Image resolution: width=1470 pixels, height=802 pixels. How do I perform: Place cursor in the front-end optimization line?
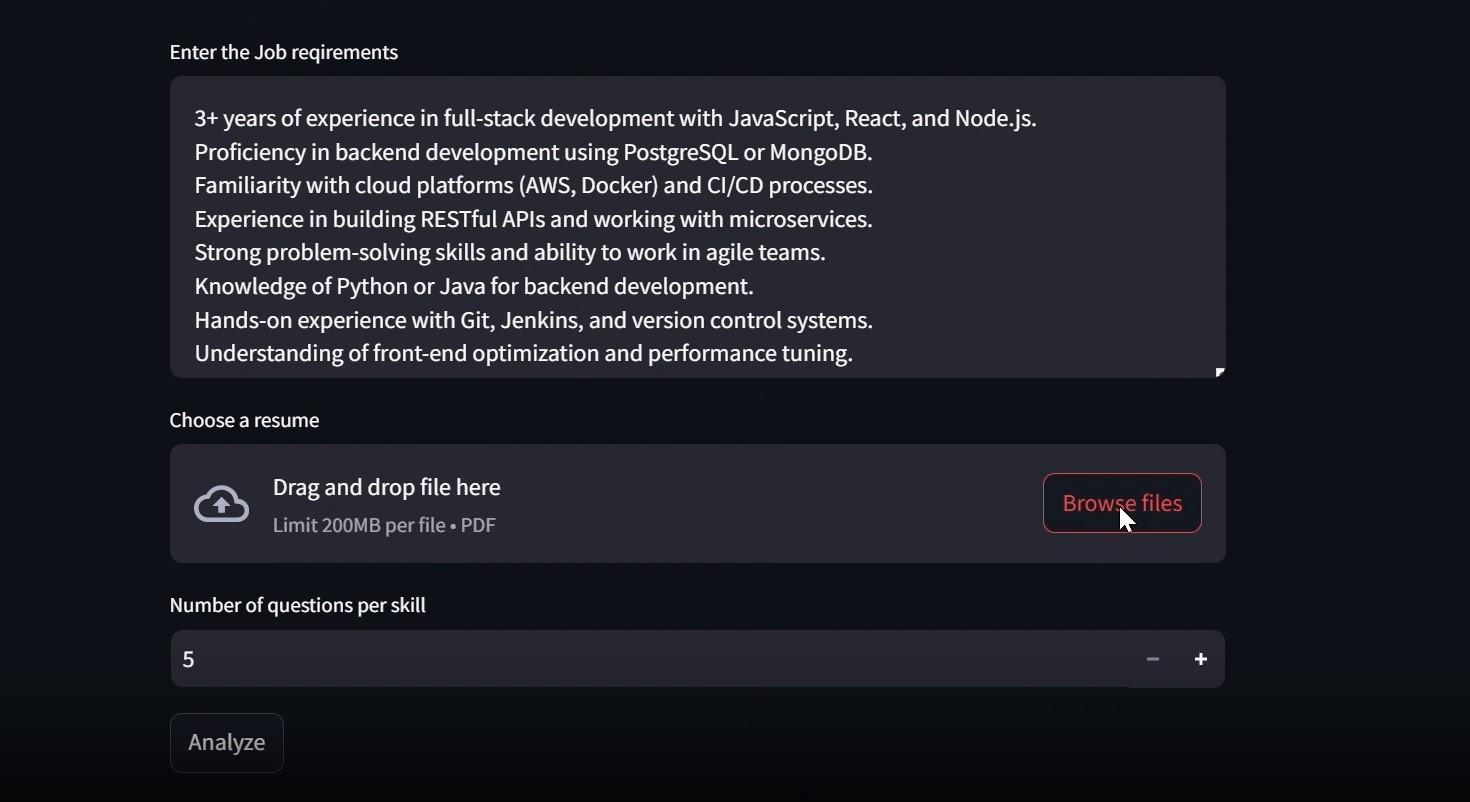tap(523, 354)
